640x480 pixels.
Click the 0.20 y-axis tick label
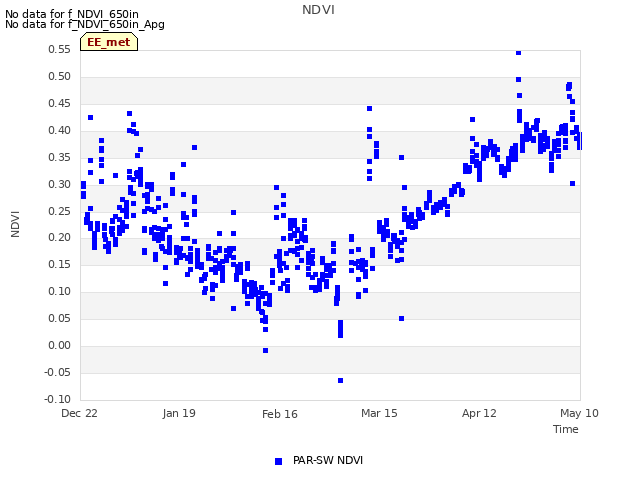click(x=60, y=238)
